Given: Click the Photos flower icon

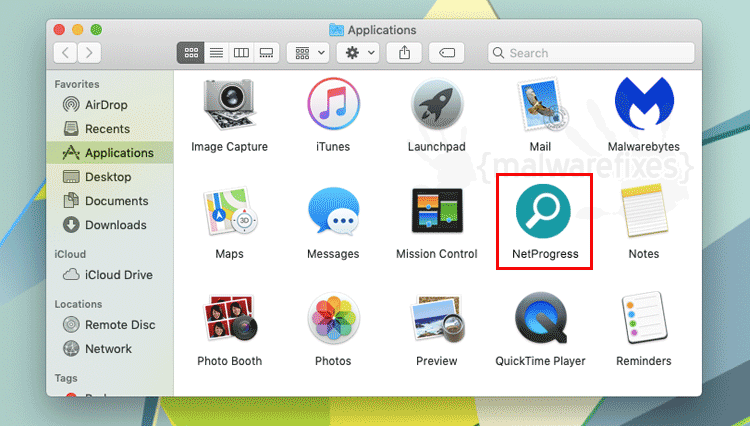Looking at the screenshot, I should (x=333, y=318).
